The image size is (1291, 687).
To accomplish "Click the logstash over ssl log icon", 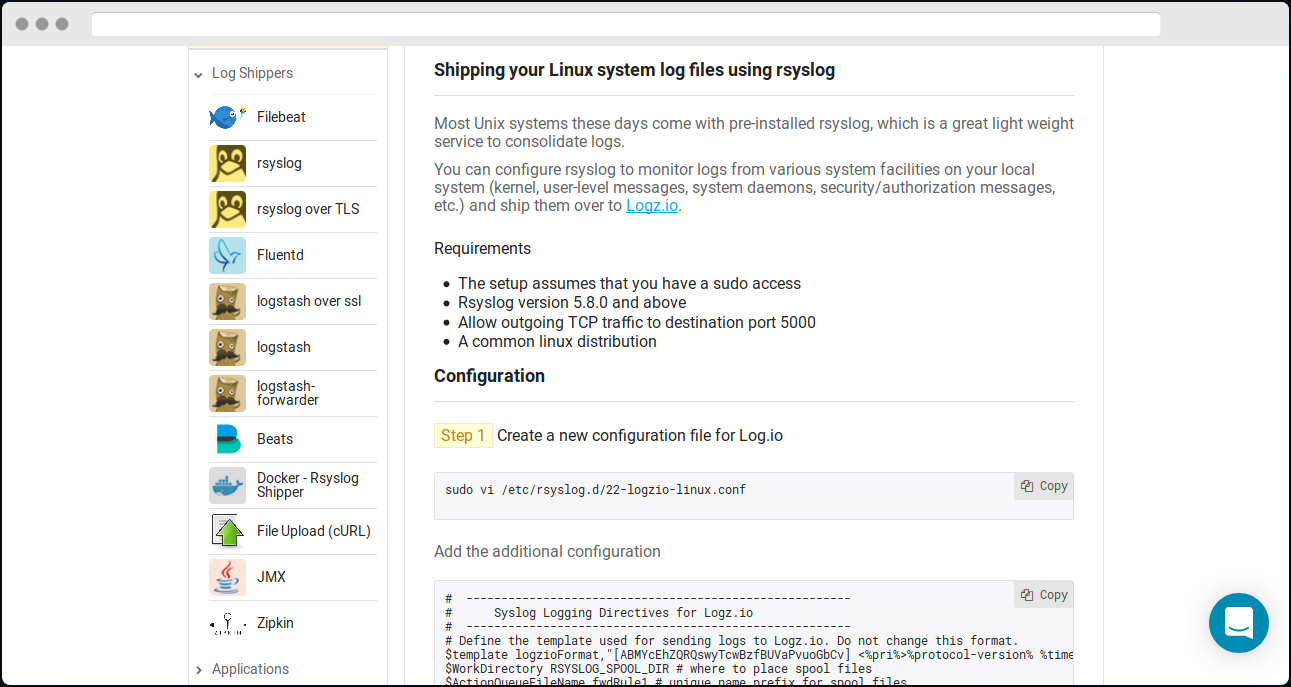I will coord(227,301).
